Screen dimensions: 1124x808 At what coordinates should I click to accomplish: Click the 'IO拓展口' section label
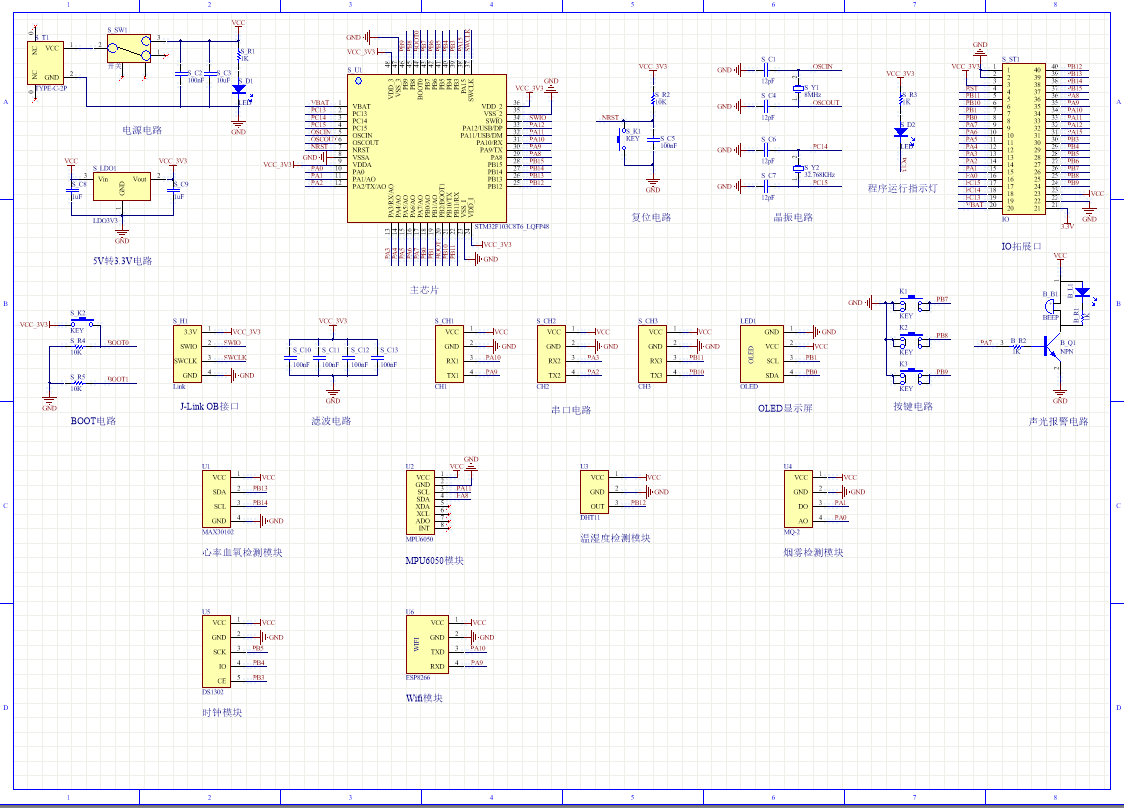[1021, 247]
